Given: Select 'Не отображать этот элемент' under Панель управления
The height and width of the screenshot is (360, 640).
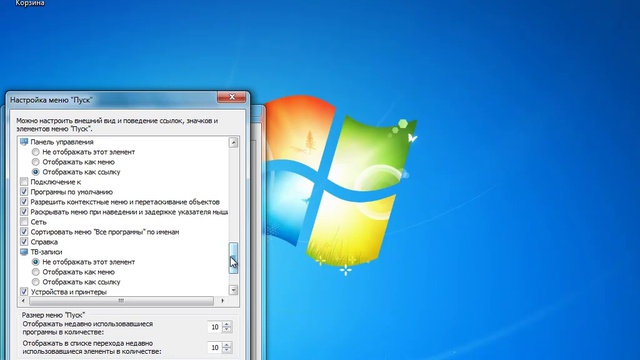Looking at the screenshot, I should 36,152.
